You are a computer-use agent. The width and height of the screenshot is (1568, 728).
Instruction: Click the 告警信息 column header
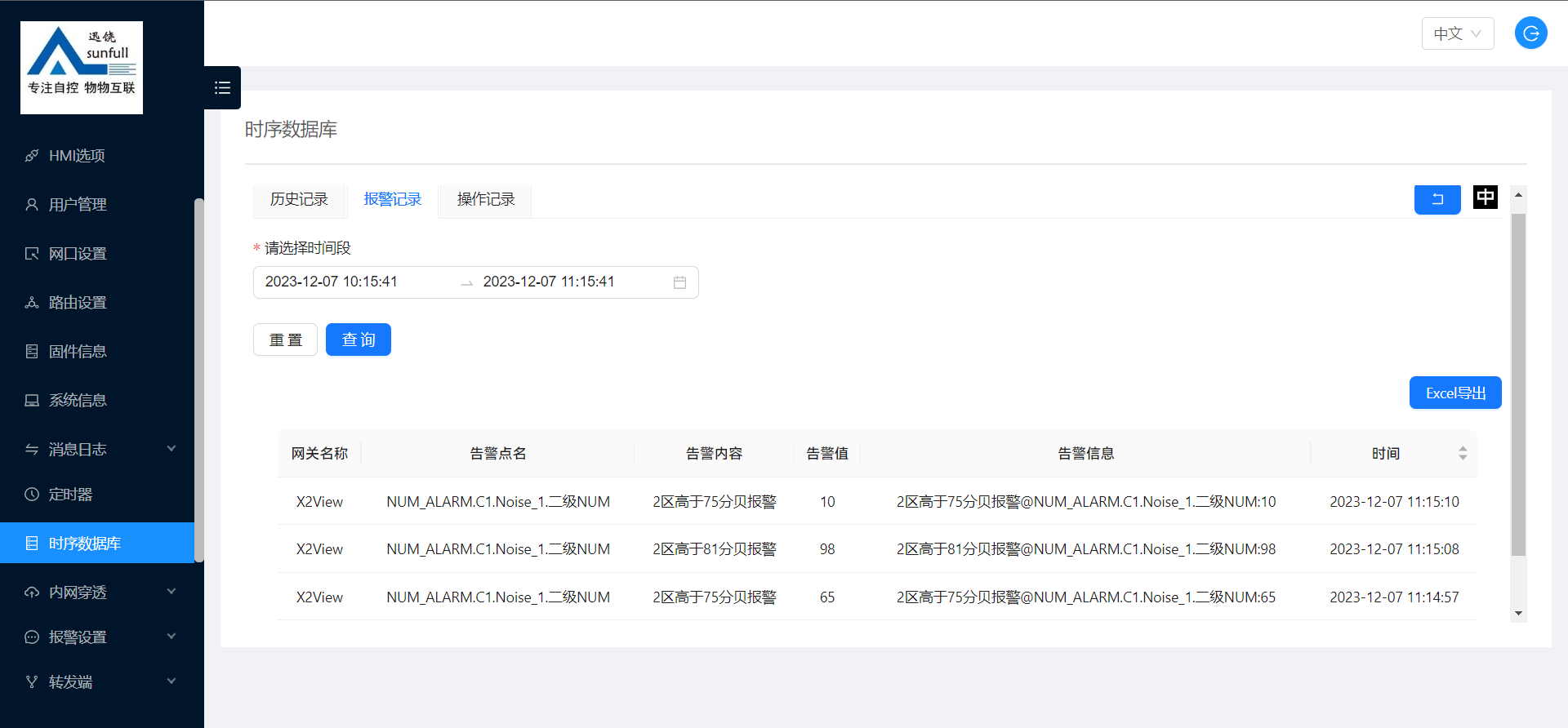click(x=1086, y=453)
